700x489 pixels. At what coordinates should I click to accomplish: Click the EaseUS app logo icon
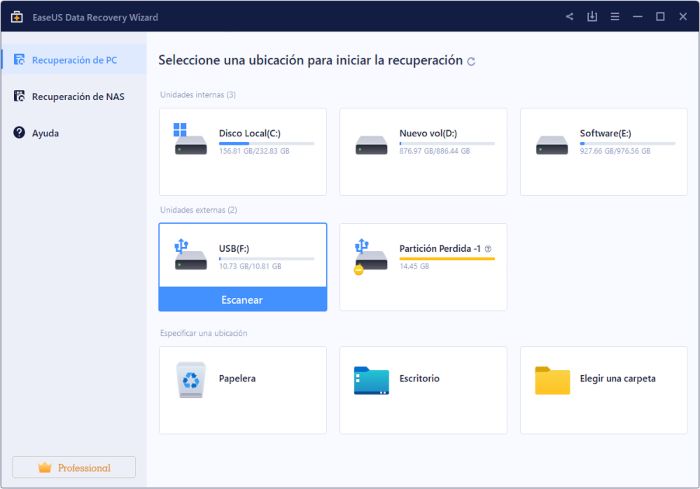tap(17, 17)
